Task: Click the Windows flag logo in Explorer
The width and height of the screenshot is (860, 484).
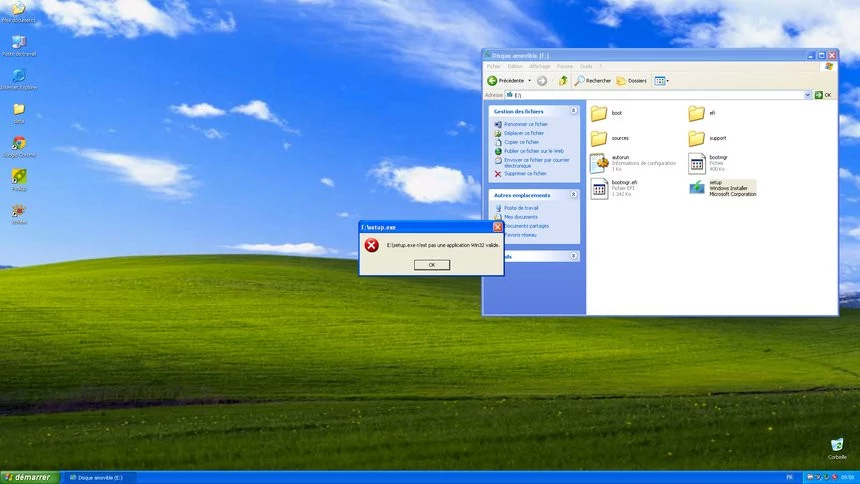Action: click(829, 66)
